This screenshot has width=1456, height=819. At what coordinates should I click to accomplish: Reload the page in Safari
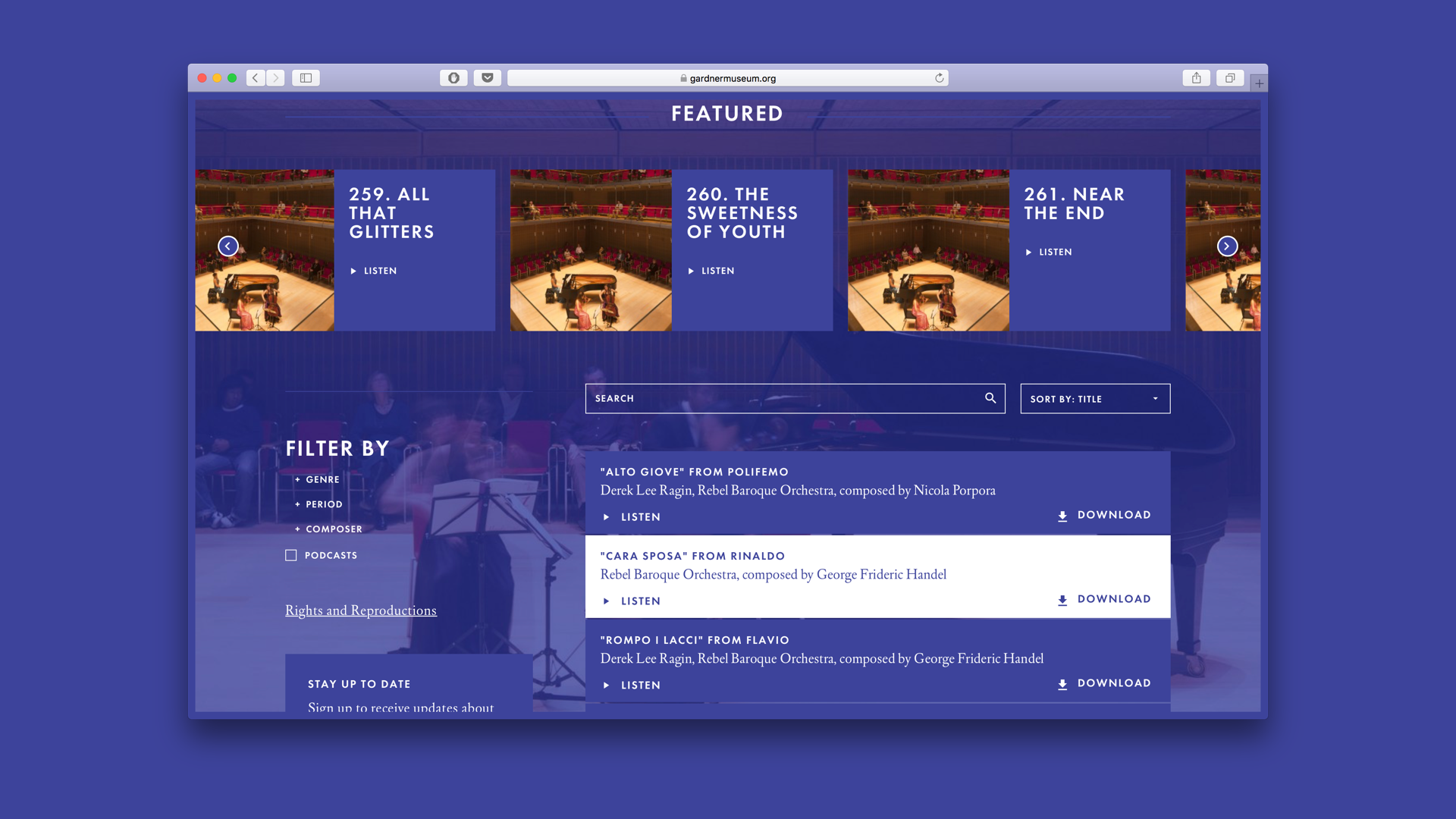[940, 78]
